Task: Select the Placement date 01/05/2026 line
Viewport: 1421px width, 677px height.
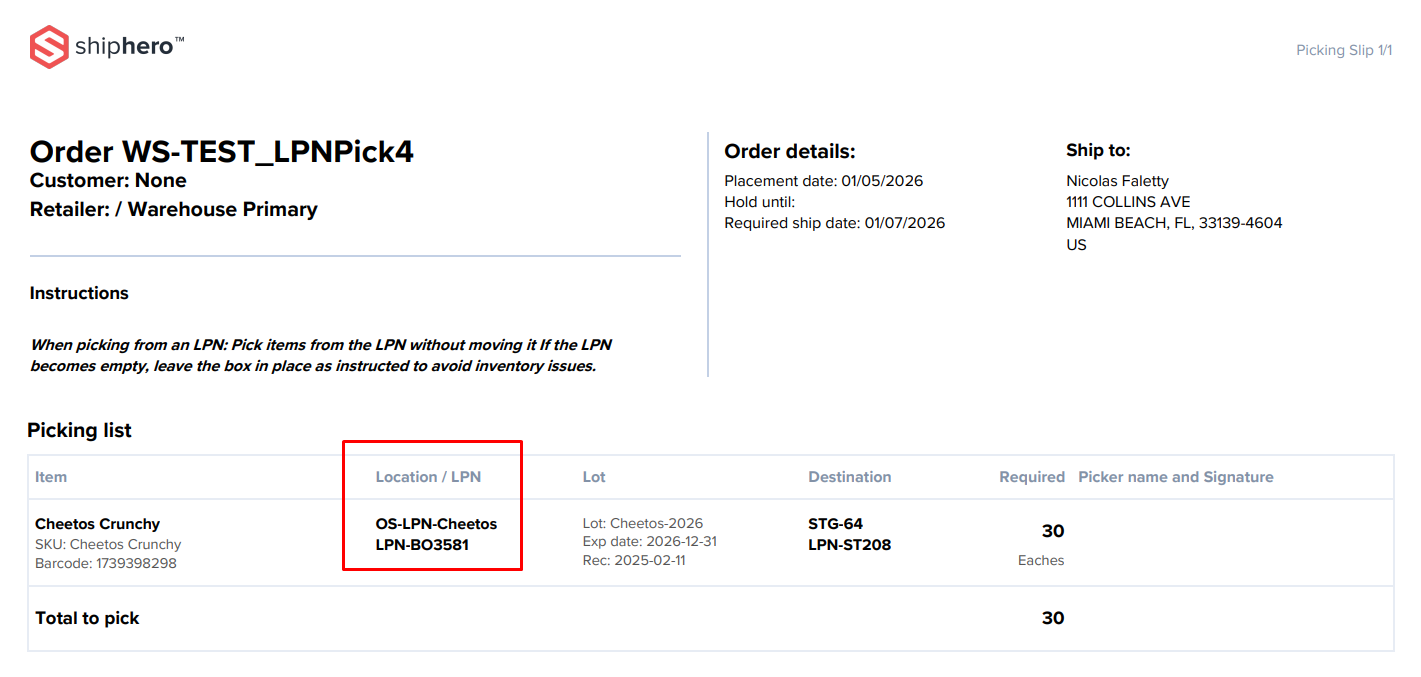Action: coord(823,181)
